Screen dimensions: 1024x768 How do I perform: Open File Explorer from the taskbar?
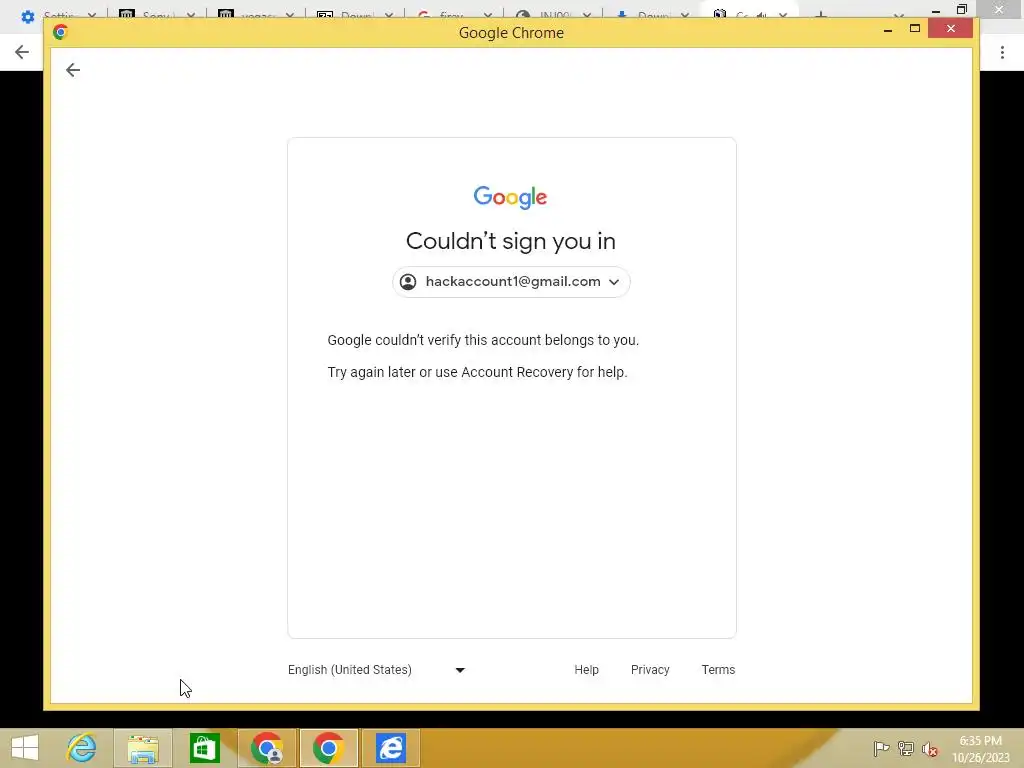point(143,748)
